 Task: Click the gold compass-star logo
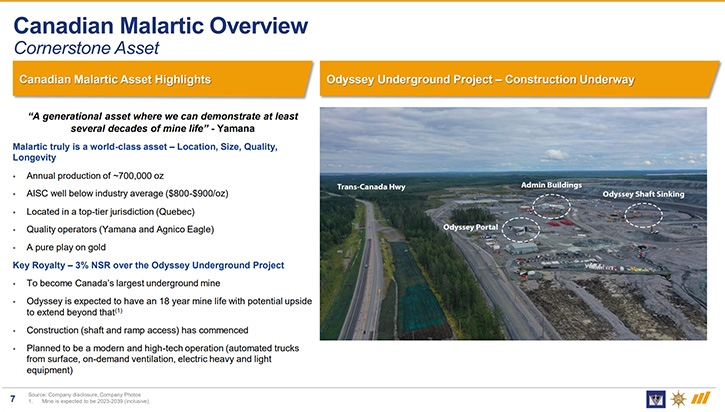click(x=678, y=399)
